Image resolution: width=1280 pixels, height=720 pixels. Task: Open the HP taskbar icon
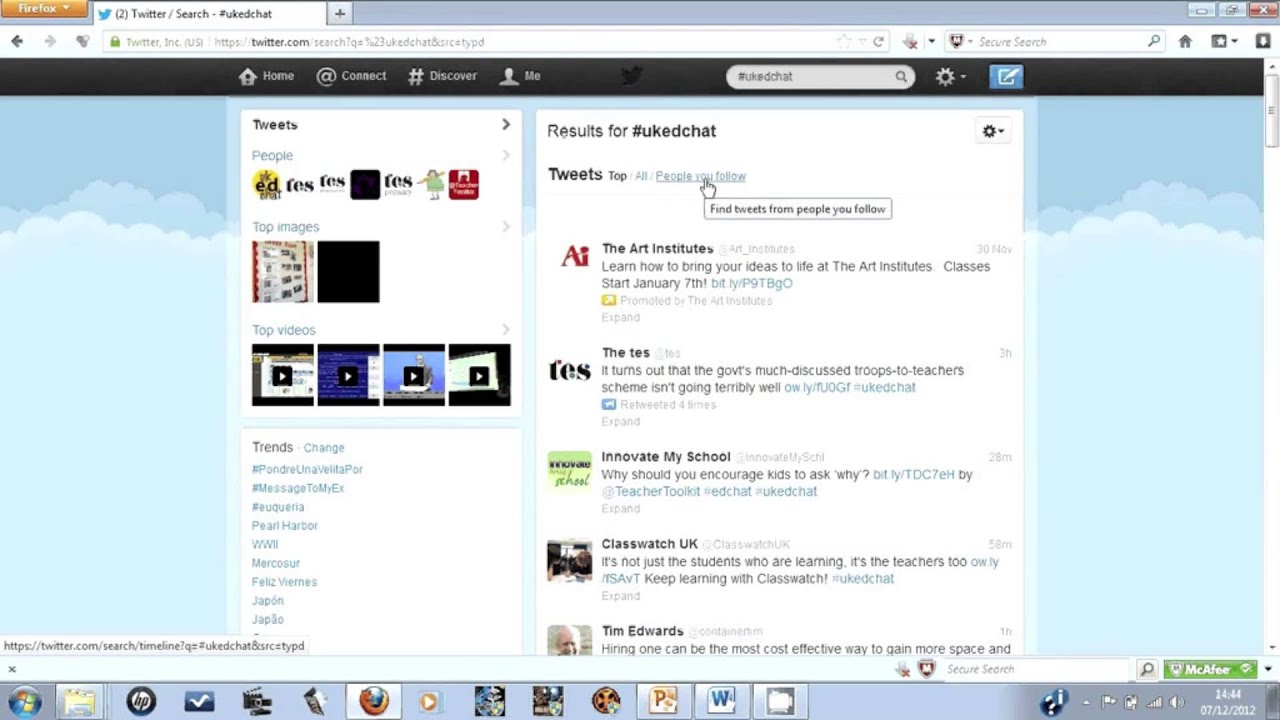(141, 701)
